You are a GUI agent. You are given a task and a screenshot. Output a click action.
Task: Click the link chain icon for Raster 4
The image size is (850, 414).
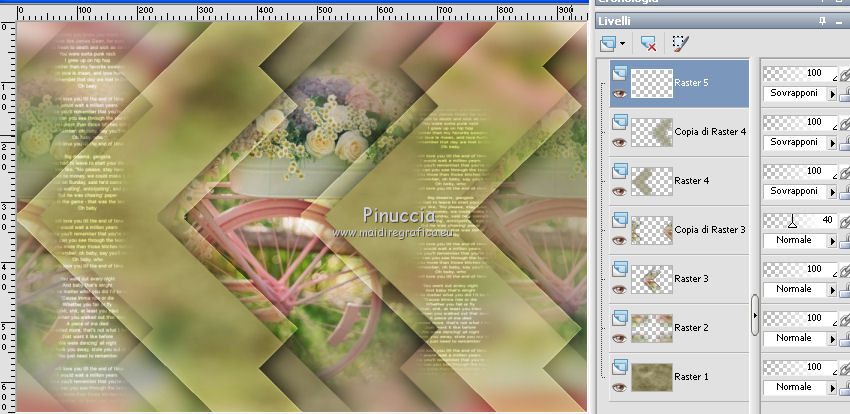(x=845, y=173)
